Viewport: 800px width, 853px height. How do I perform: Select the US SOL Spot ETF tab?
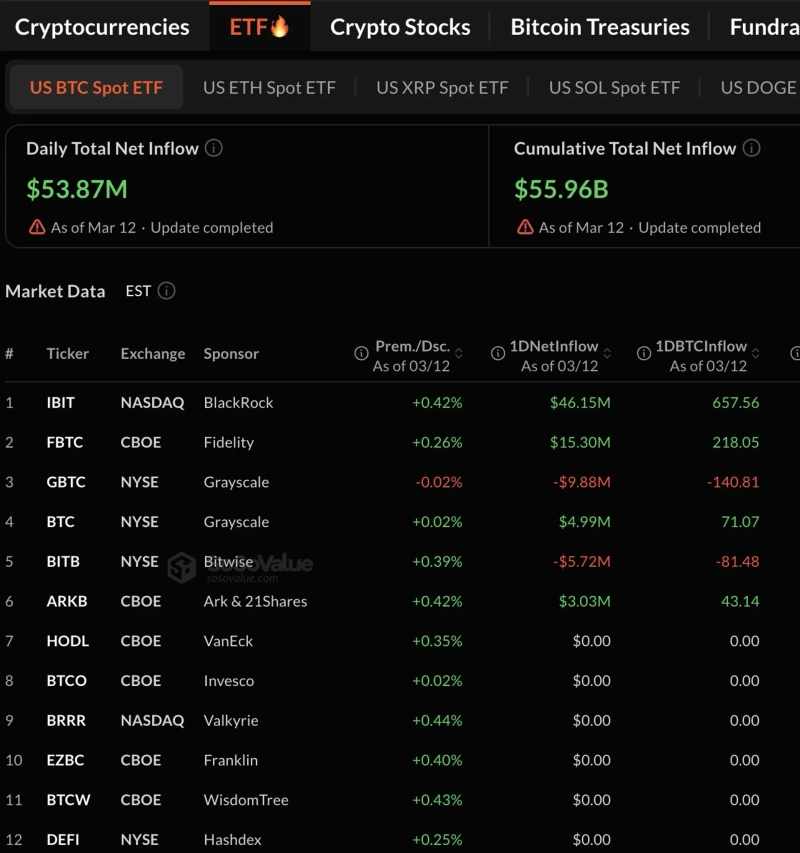(614, 87)
